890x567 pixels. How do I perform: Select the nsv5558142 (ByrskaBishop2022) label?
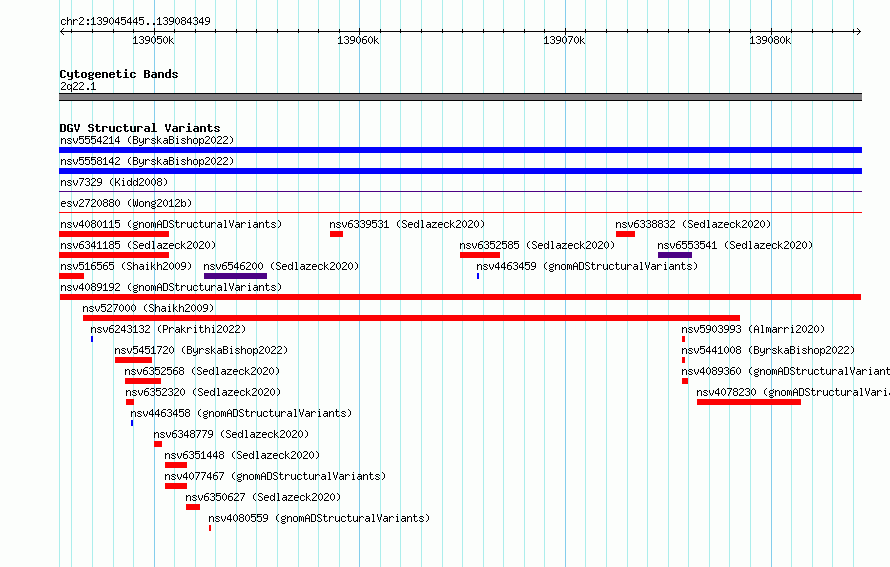(x=147, y=161)
